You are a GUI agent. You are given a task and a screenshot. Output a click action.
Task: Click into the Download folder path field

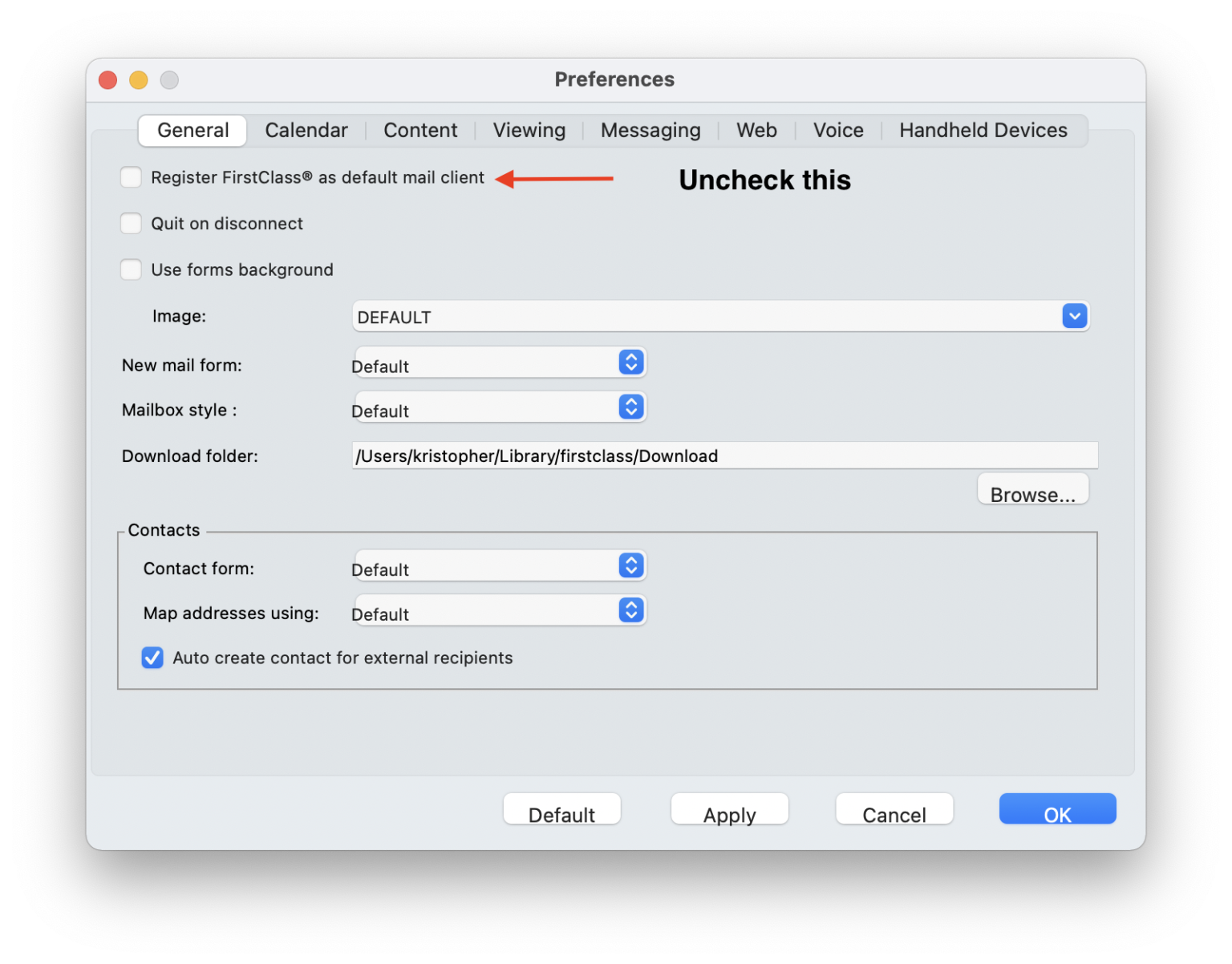tap(724, 456)
